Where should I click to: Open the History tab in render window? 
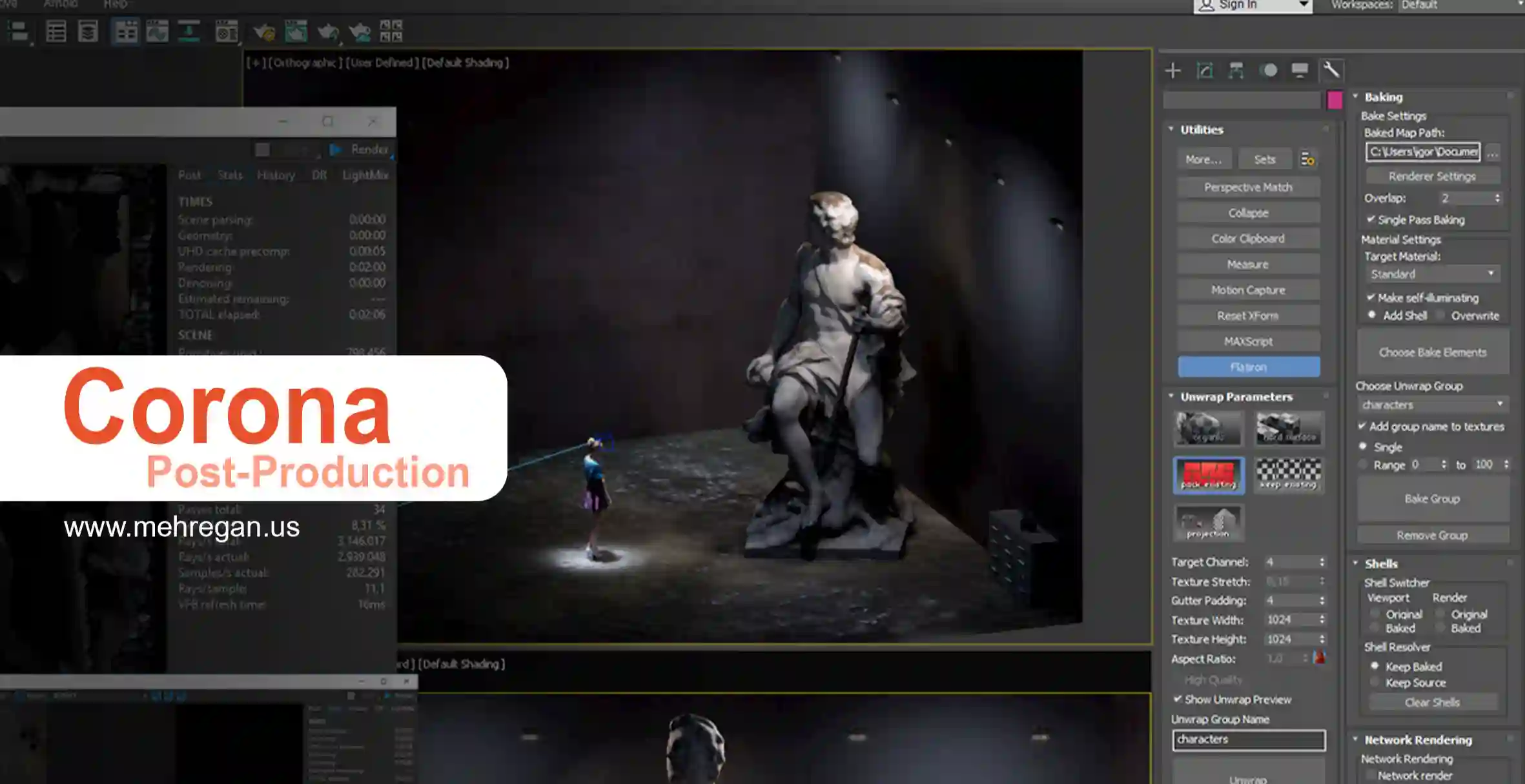(276, 175)
